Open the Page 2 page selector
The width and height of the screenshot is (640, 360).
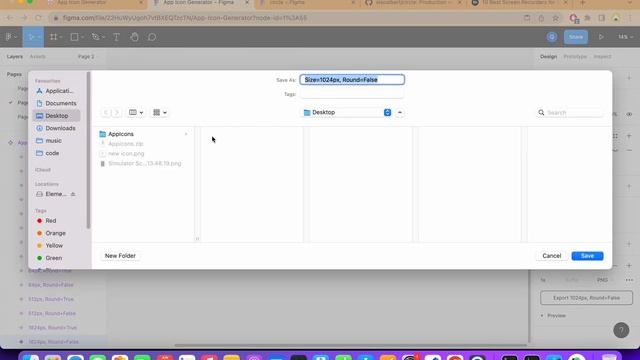(x=86, y=57)
